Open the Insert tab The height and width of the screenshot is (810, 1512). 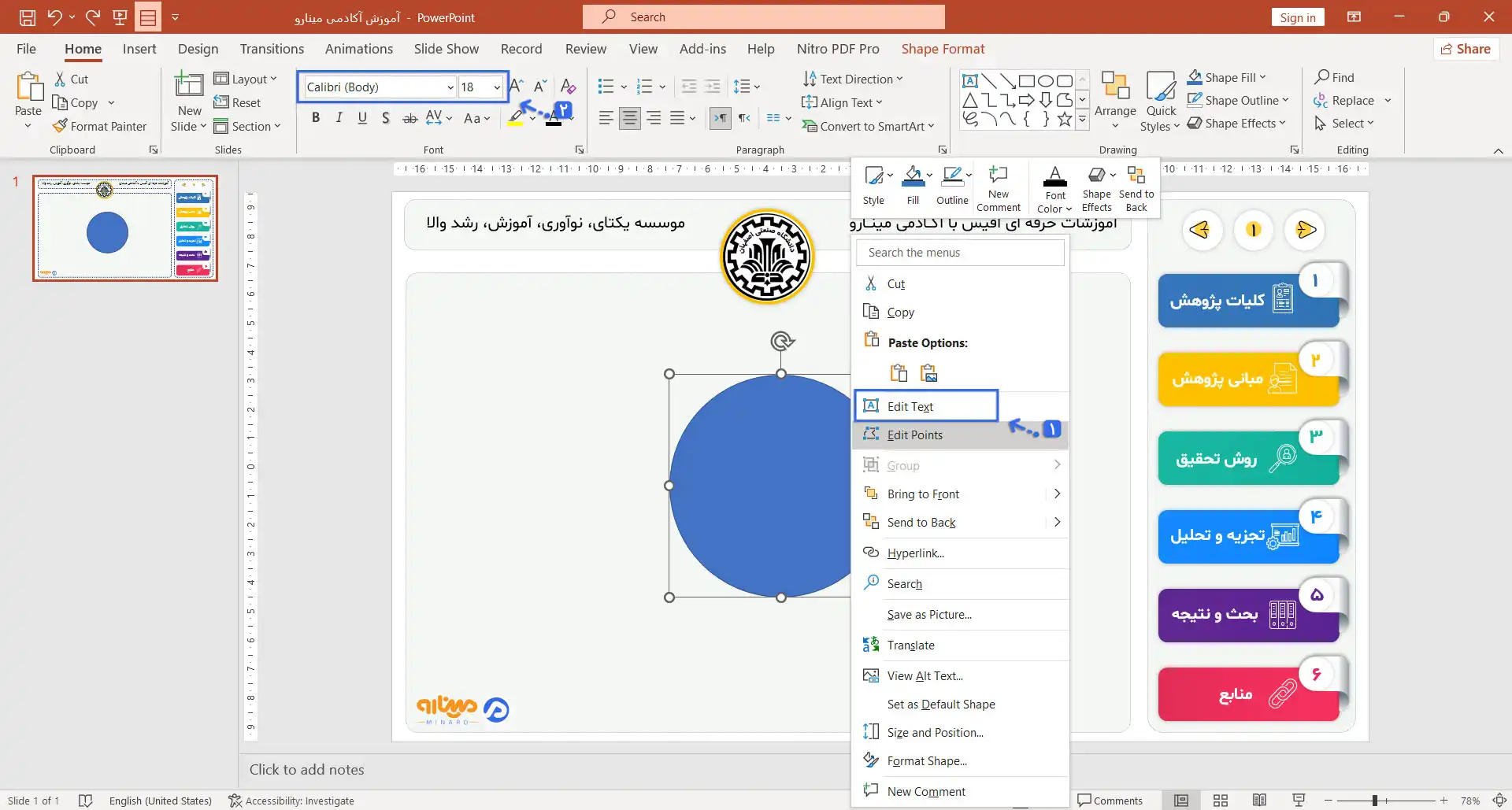(x=139, y=49)
